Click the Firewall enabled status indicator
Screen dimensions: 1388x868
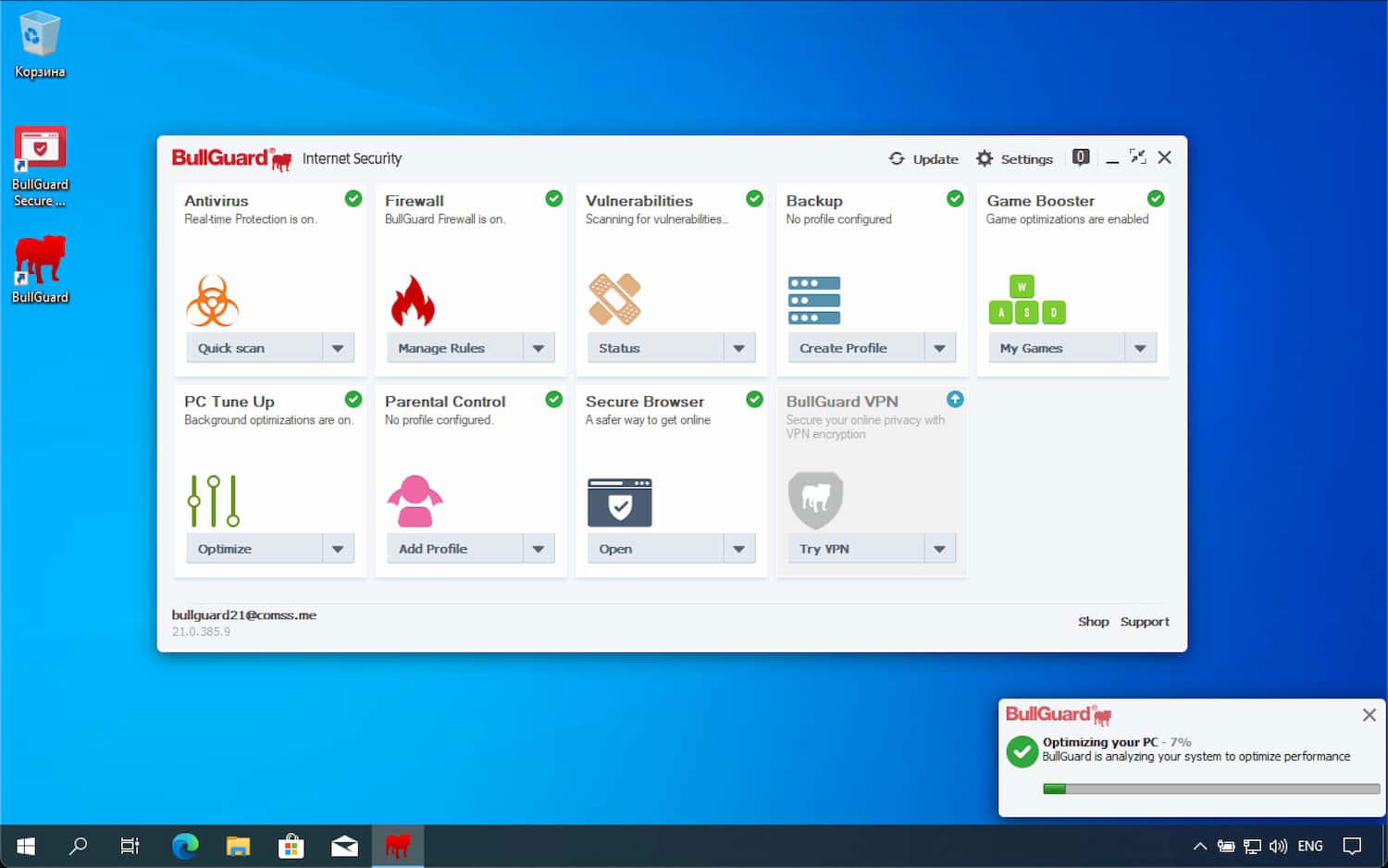[553, 198]
